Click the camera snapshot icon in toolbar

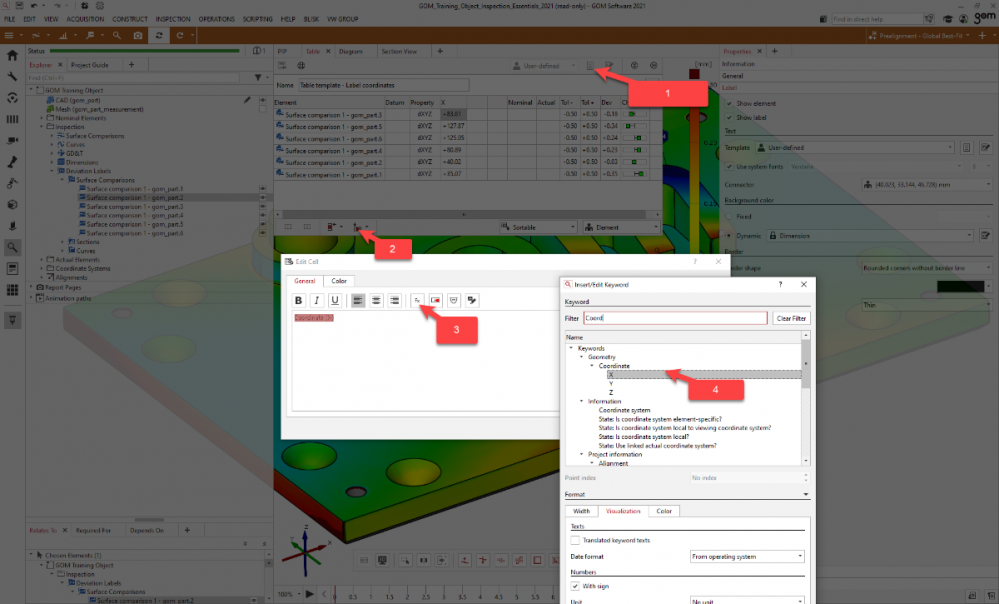pos(137,35)
